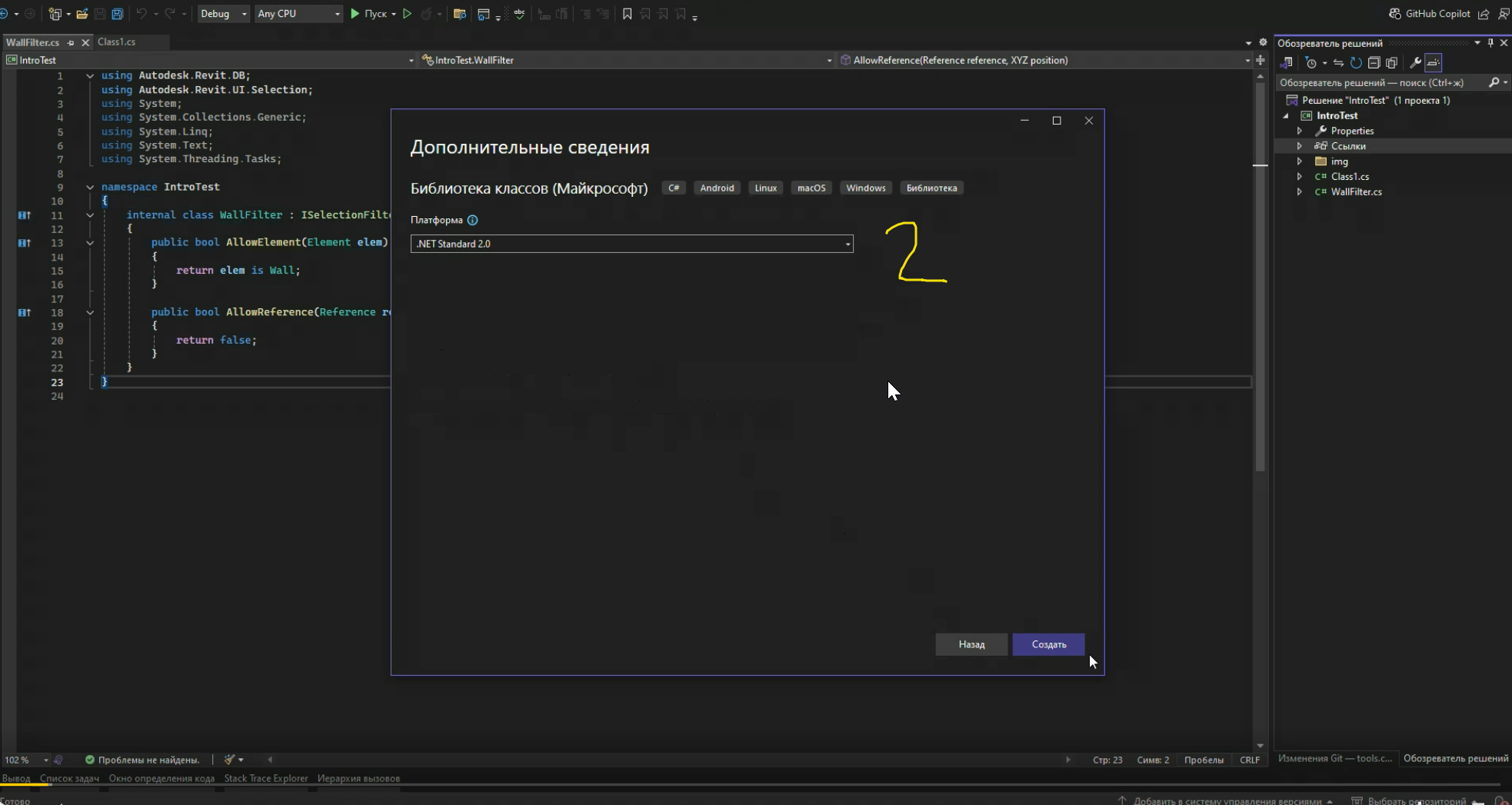
Task: Expand the Ссылки node in Solution Explorer
Action: [x=1300, y=146]
